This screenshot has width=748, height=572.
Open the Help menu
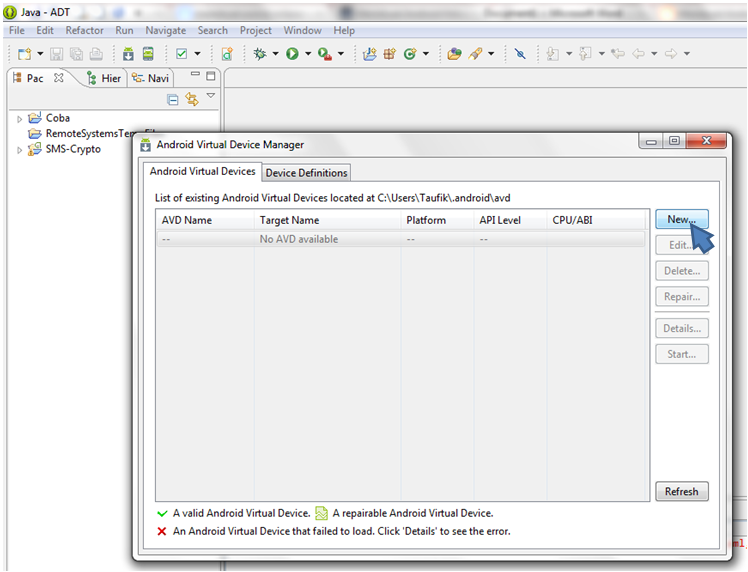[344, 31]
